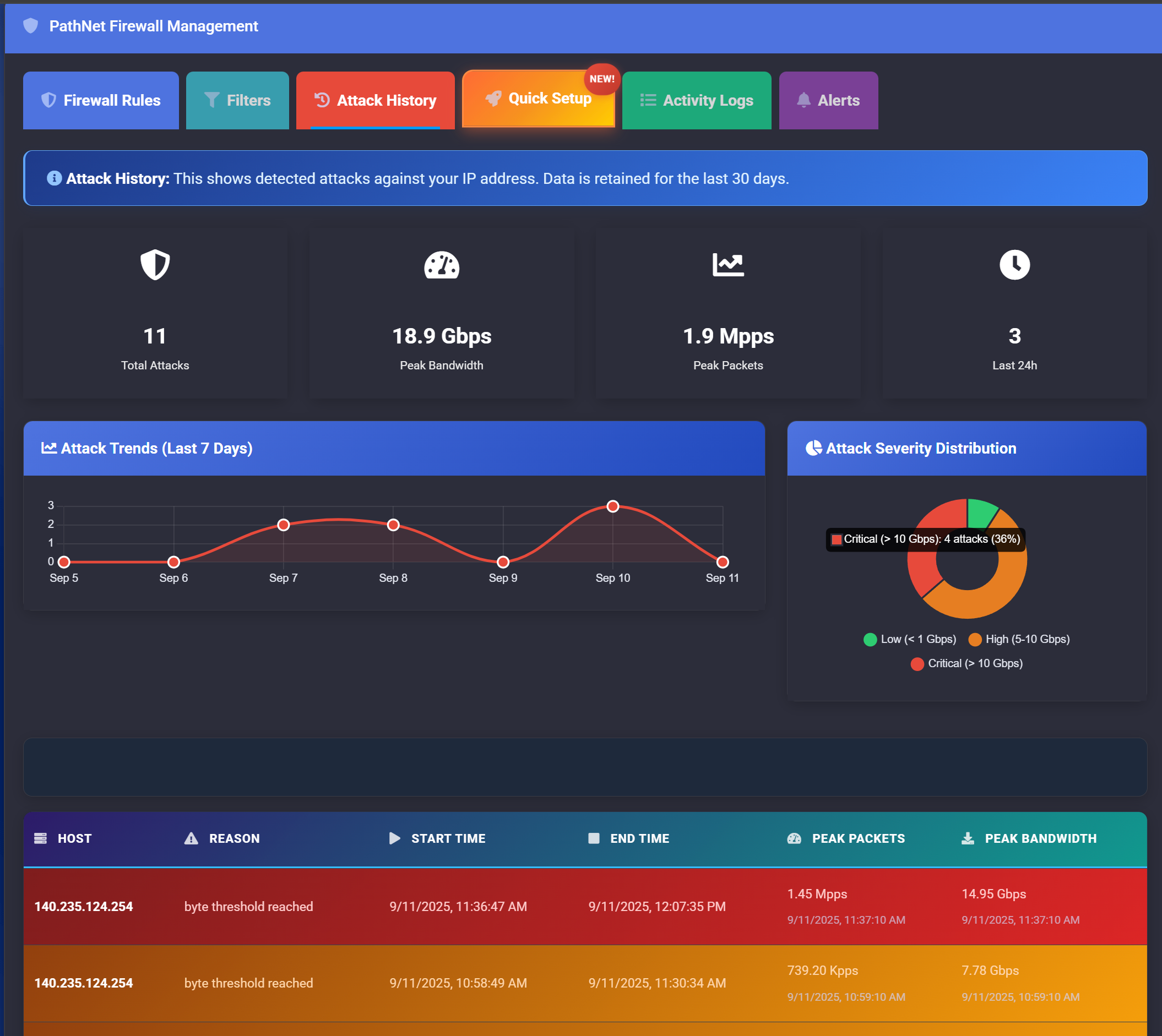This screenshot has height=1036, width=1162.
Task: Click the gauge icon above Peak Bandwidth
Action: [441, 265]
